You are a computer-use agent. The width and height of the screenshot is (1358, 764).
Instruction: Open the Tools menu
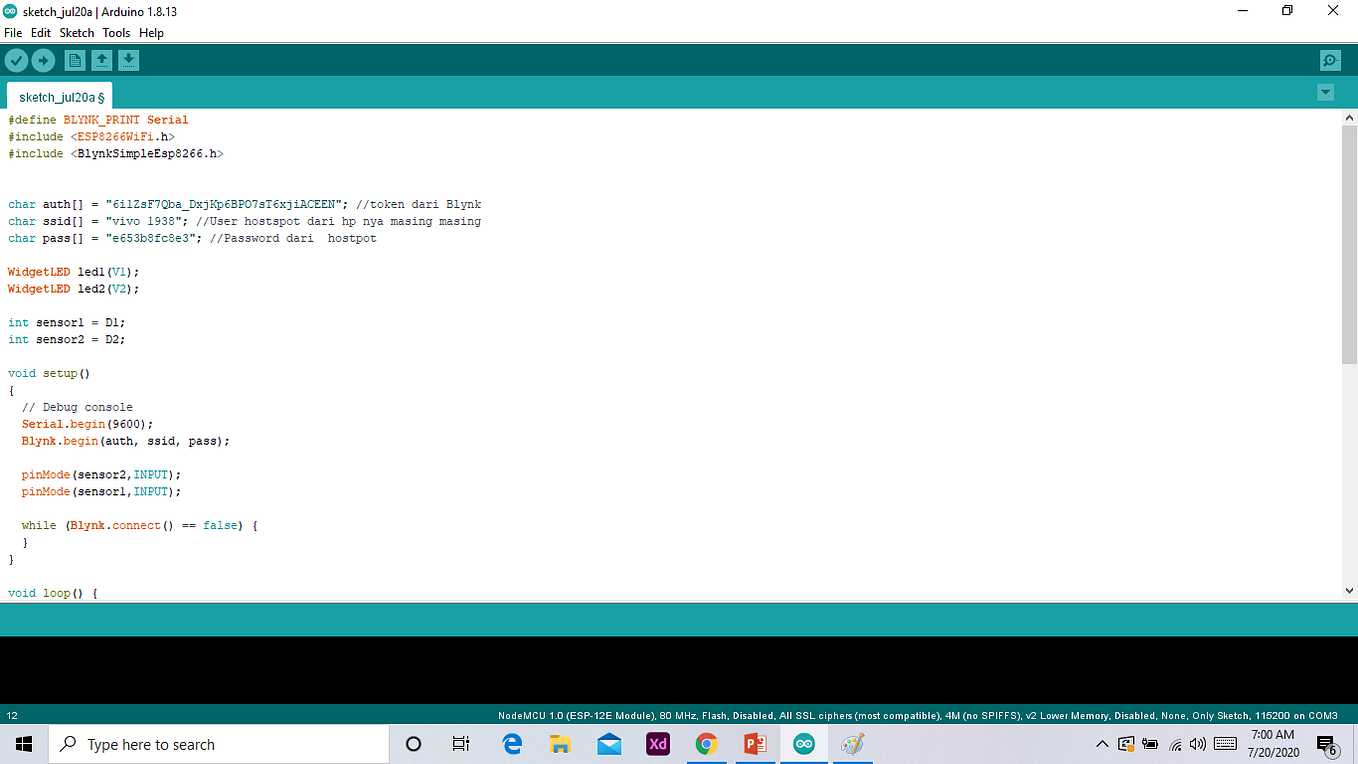(x=115, y=32)
